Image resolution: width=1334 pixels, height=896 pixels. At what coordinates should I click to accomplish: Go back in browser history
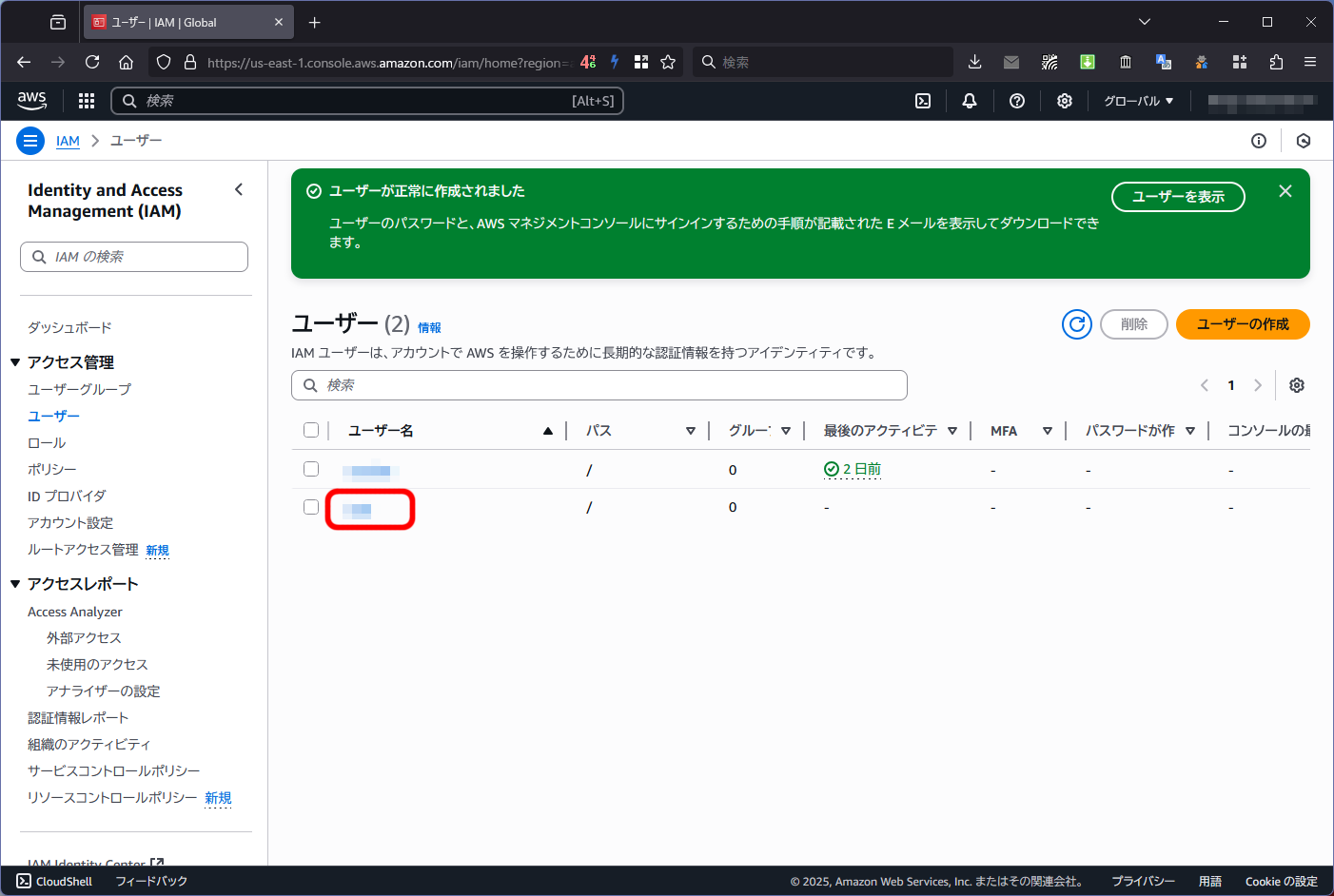[24, 62]
